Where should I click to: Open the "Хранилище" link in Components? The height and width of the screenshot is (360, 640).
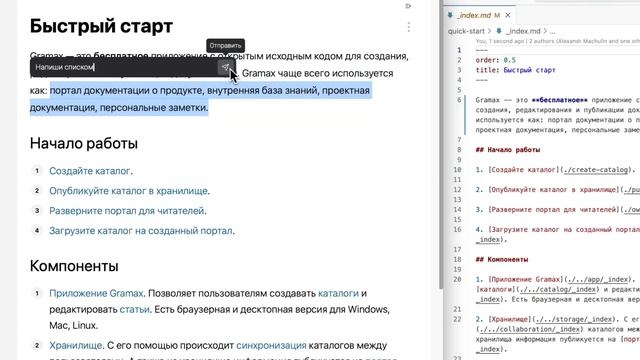[x=76, y=345]
